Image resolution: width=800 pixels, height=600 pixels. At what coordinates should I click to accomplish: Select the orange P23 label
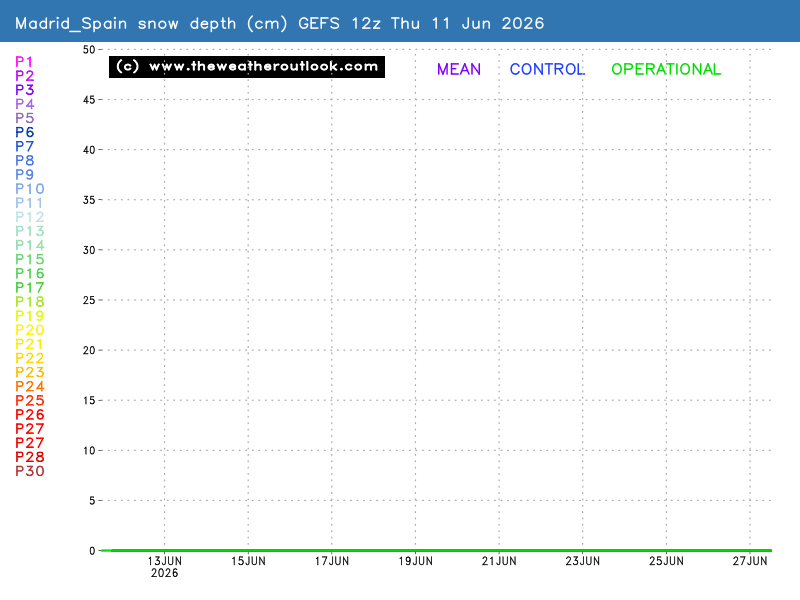[30, 372]
